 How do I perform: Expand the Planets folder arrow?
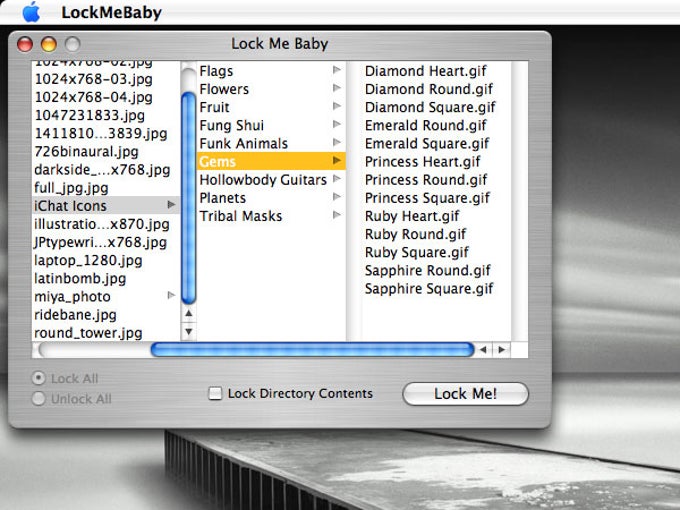[x=337, y=197]
